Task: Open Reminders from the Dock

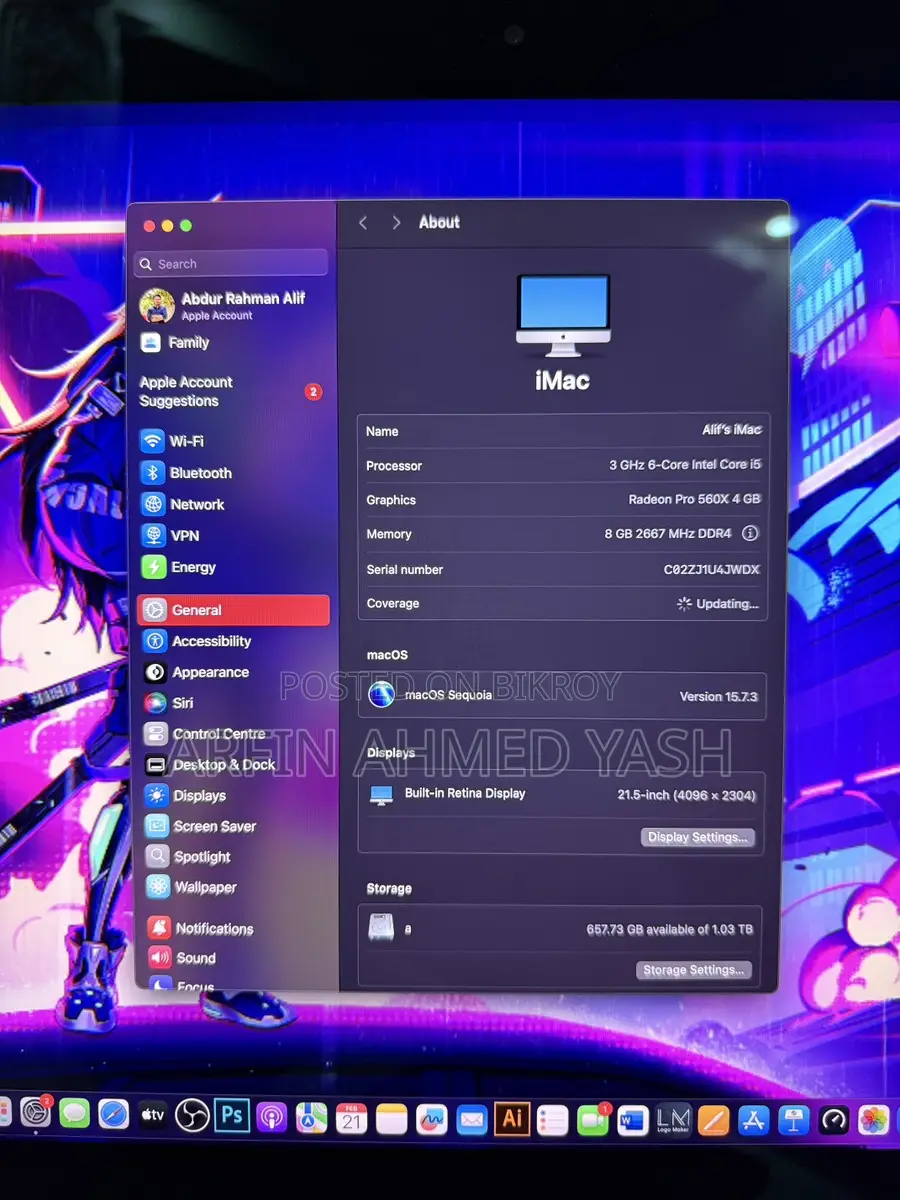Action: pyautogui.click(x=553, y=1119)
